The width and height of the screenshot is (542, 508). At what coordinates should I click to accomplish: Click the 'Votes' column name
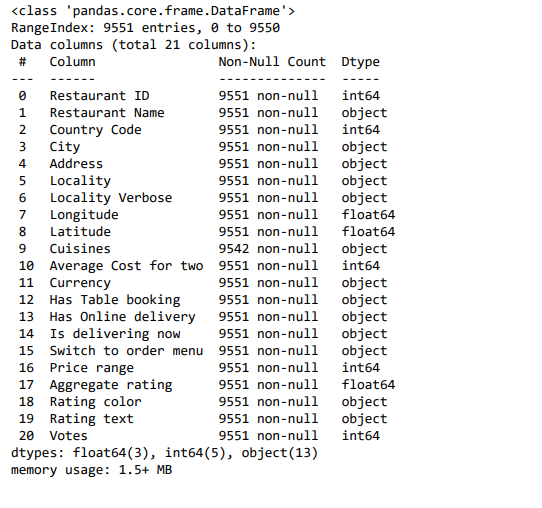(x=69, y=436)
